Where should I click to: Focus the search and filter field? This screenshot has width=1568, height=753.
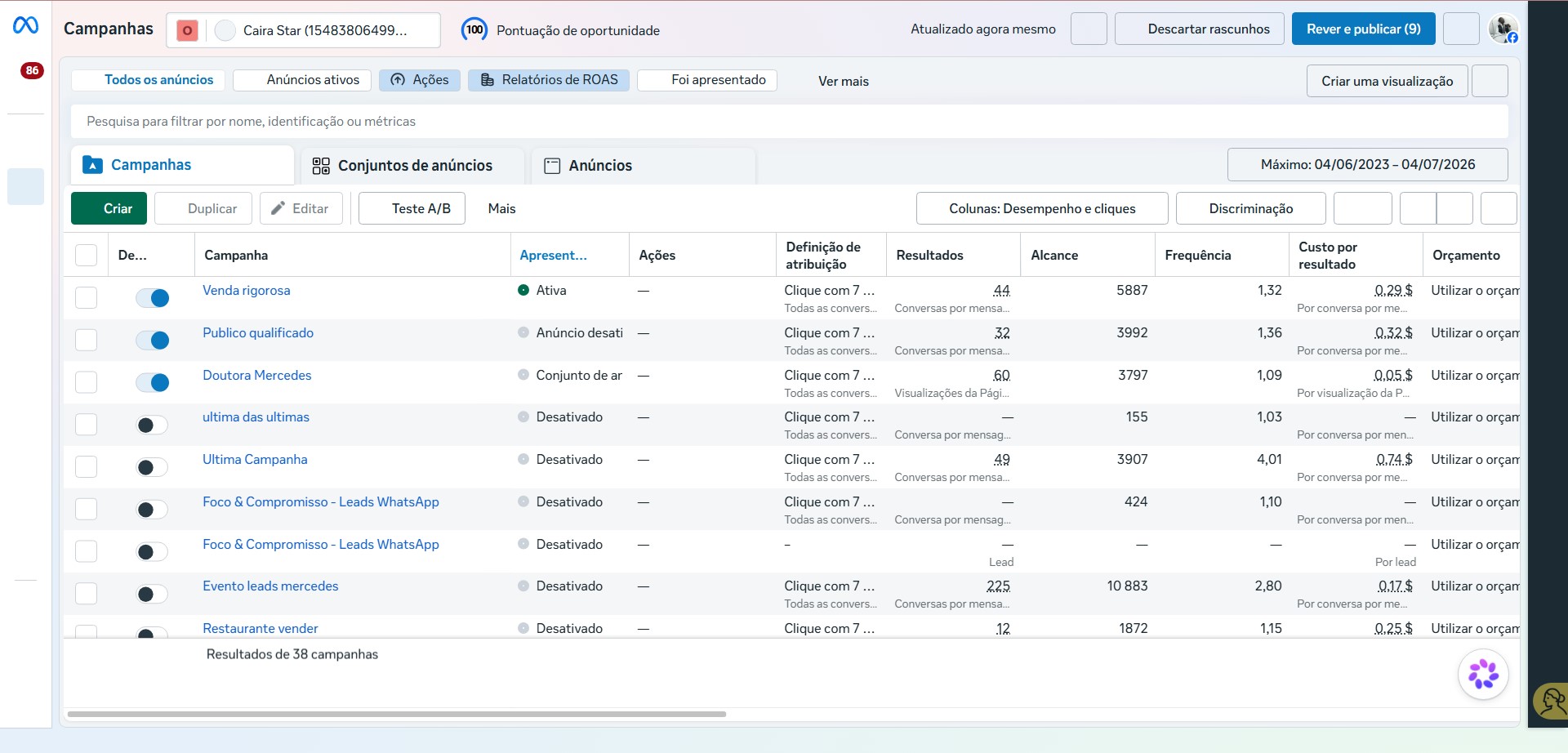pyautogui.click(x=789, y=121)
